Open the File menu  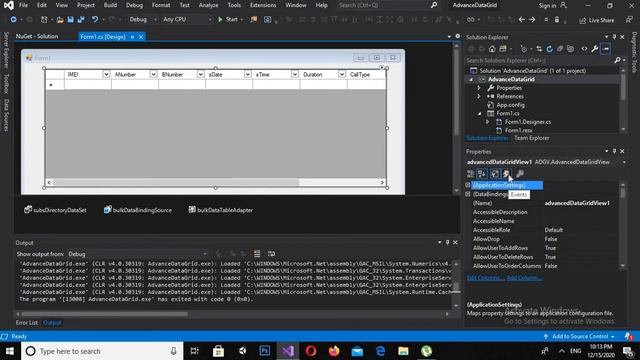[23, 5]
